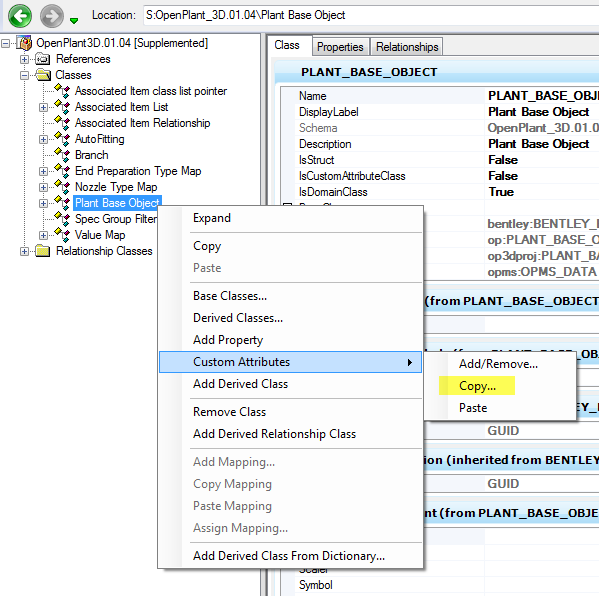Click the References folder icon
599x596 pixels.
pos(42,59)
